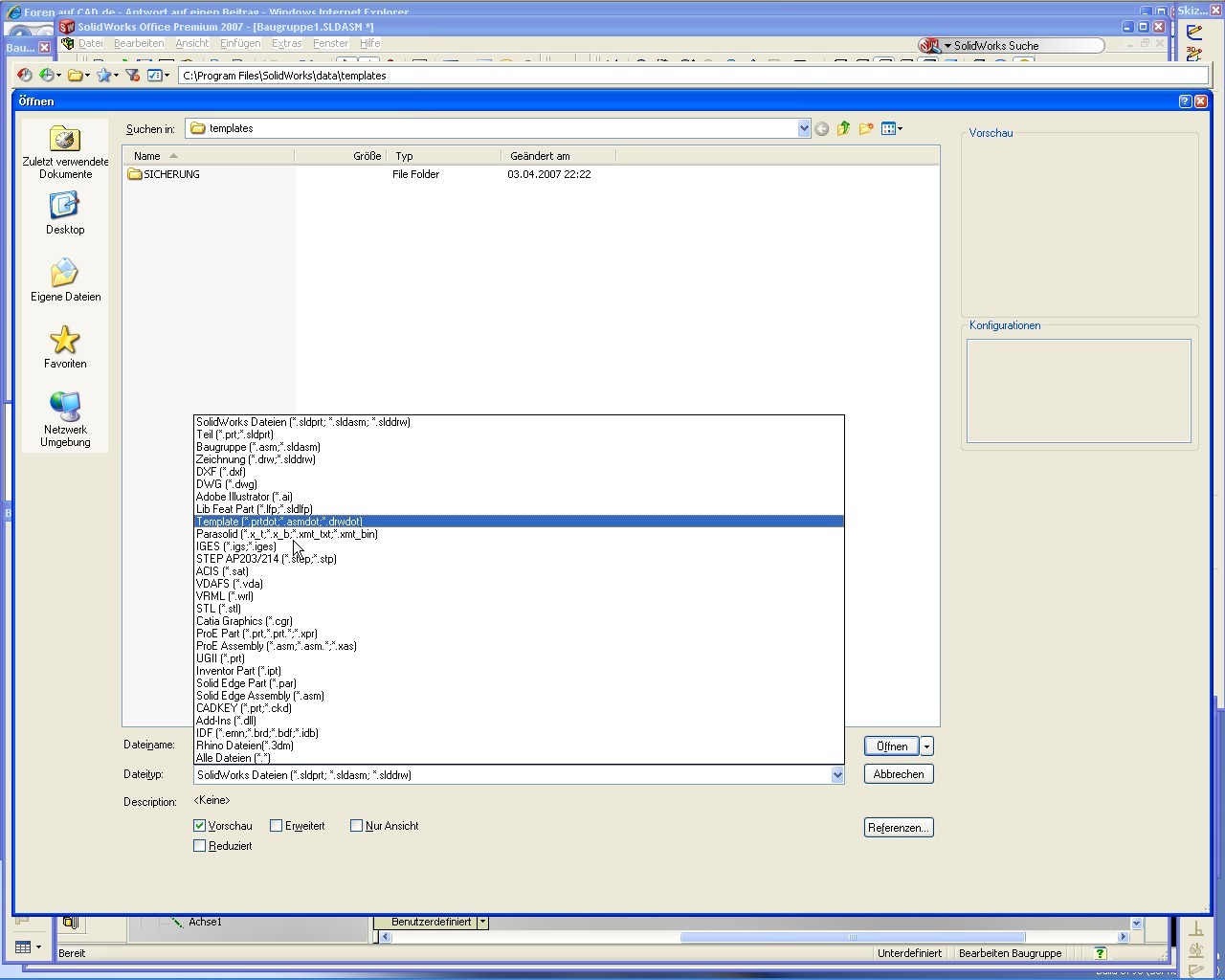Select Baugruppe (*.asm;*.sldasm) file type

(x=519, y=447)
